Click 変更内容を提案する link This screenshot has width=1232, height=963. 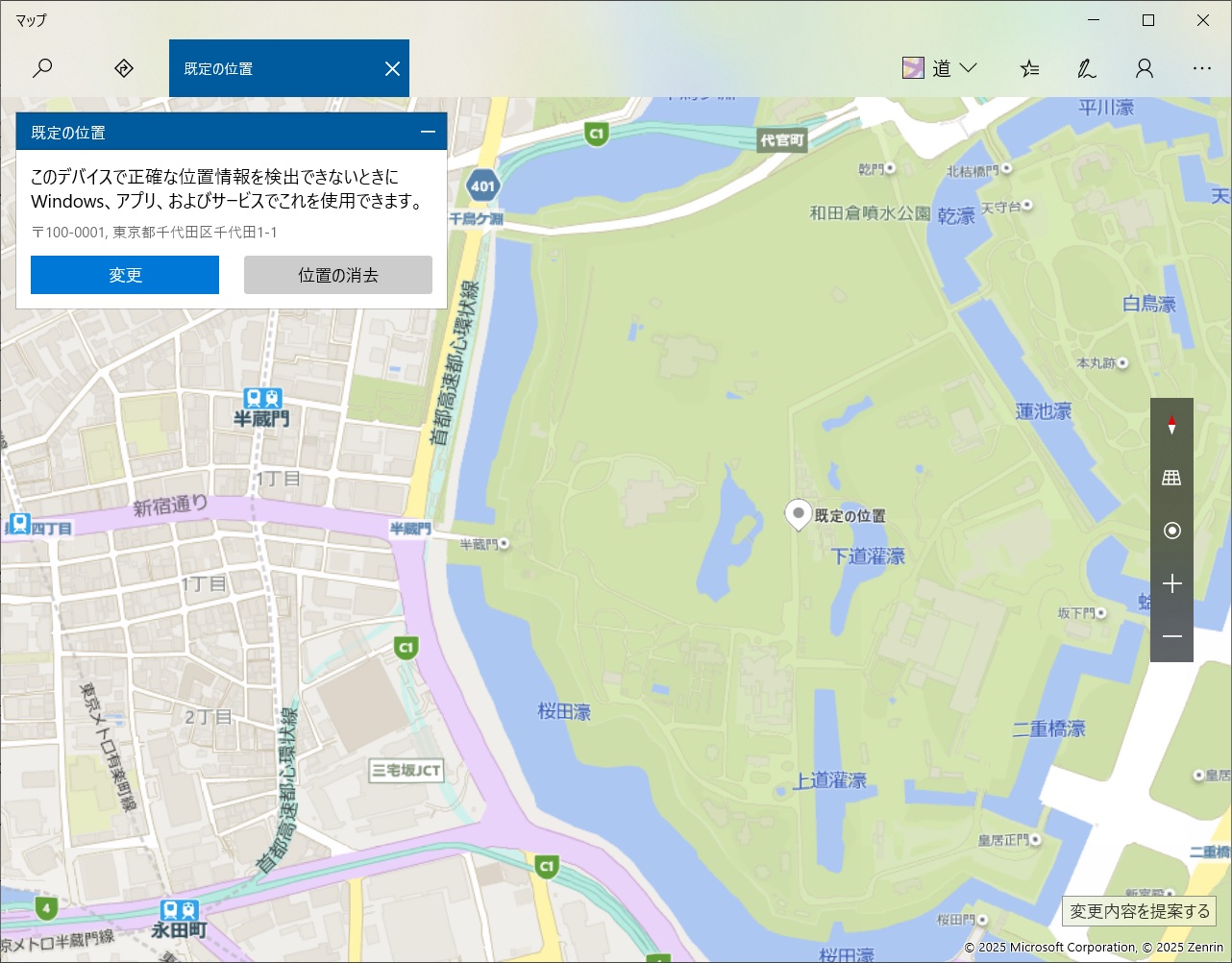(x=1140, y=911)
